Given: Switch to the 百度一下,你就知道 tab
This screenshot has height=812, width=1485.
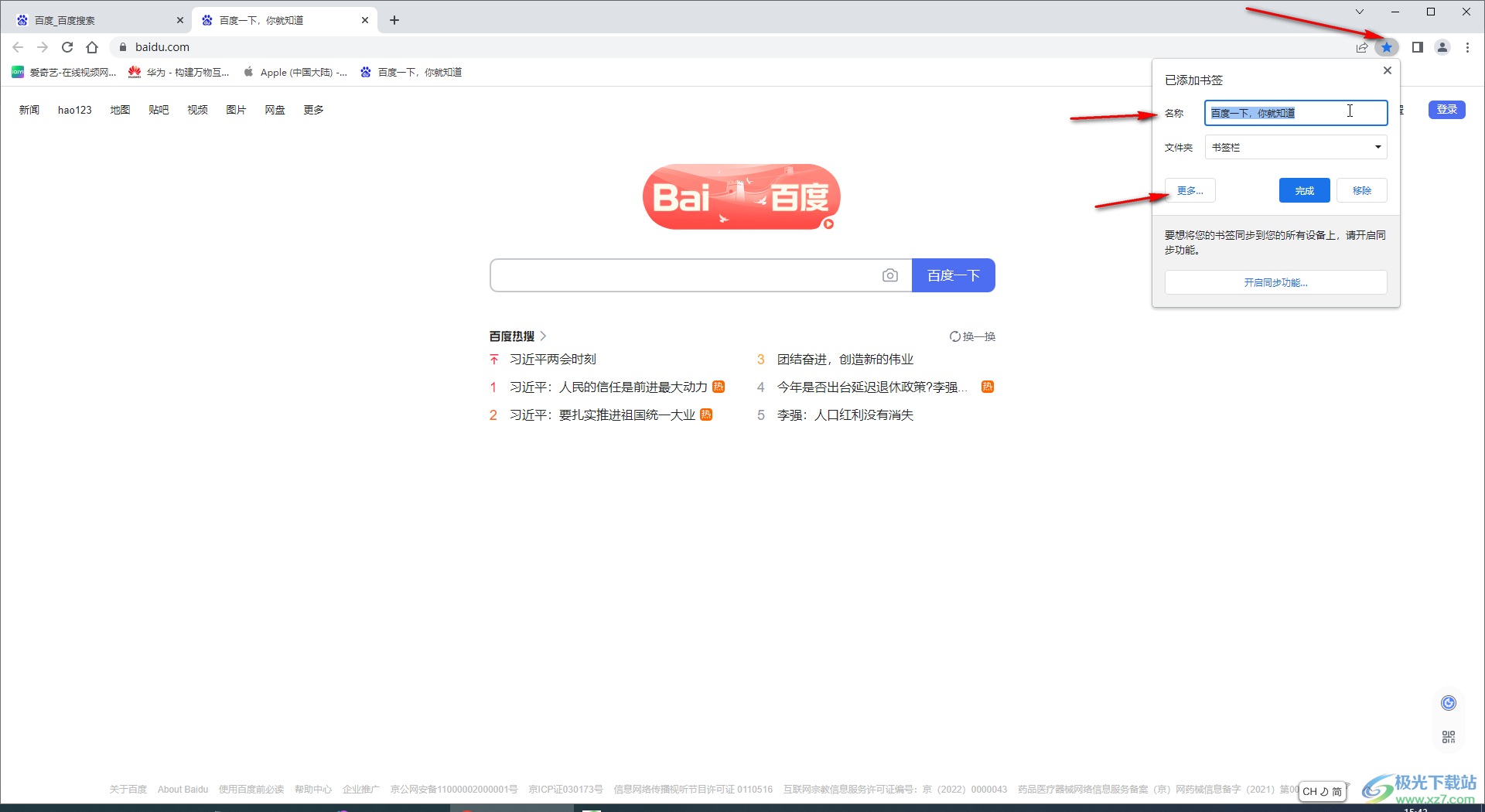Looking at the screenshot, I should click(284, 20).
